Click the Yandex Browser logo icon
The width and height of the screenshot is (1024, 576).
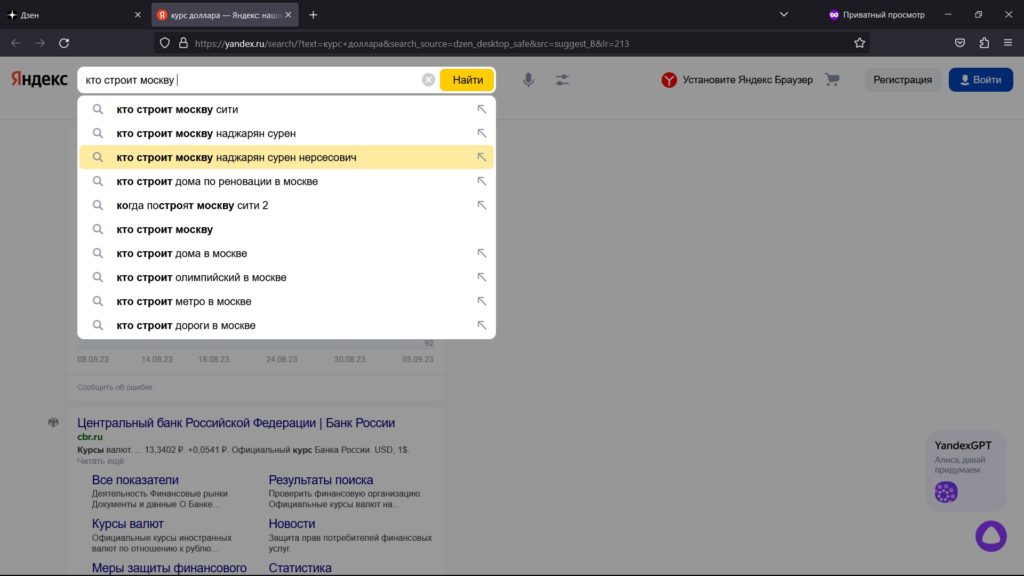click(669, 80)
